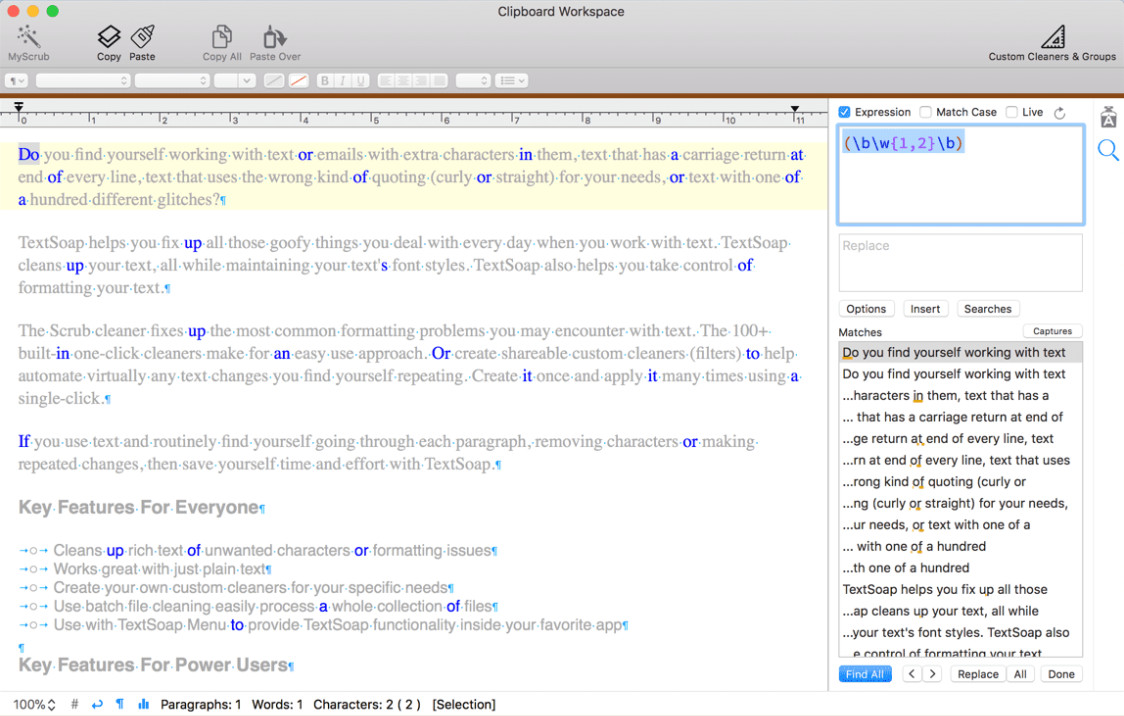Click the Replace button

tap(978, 674)
